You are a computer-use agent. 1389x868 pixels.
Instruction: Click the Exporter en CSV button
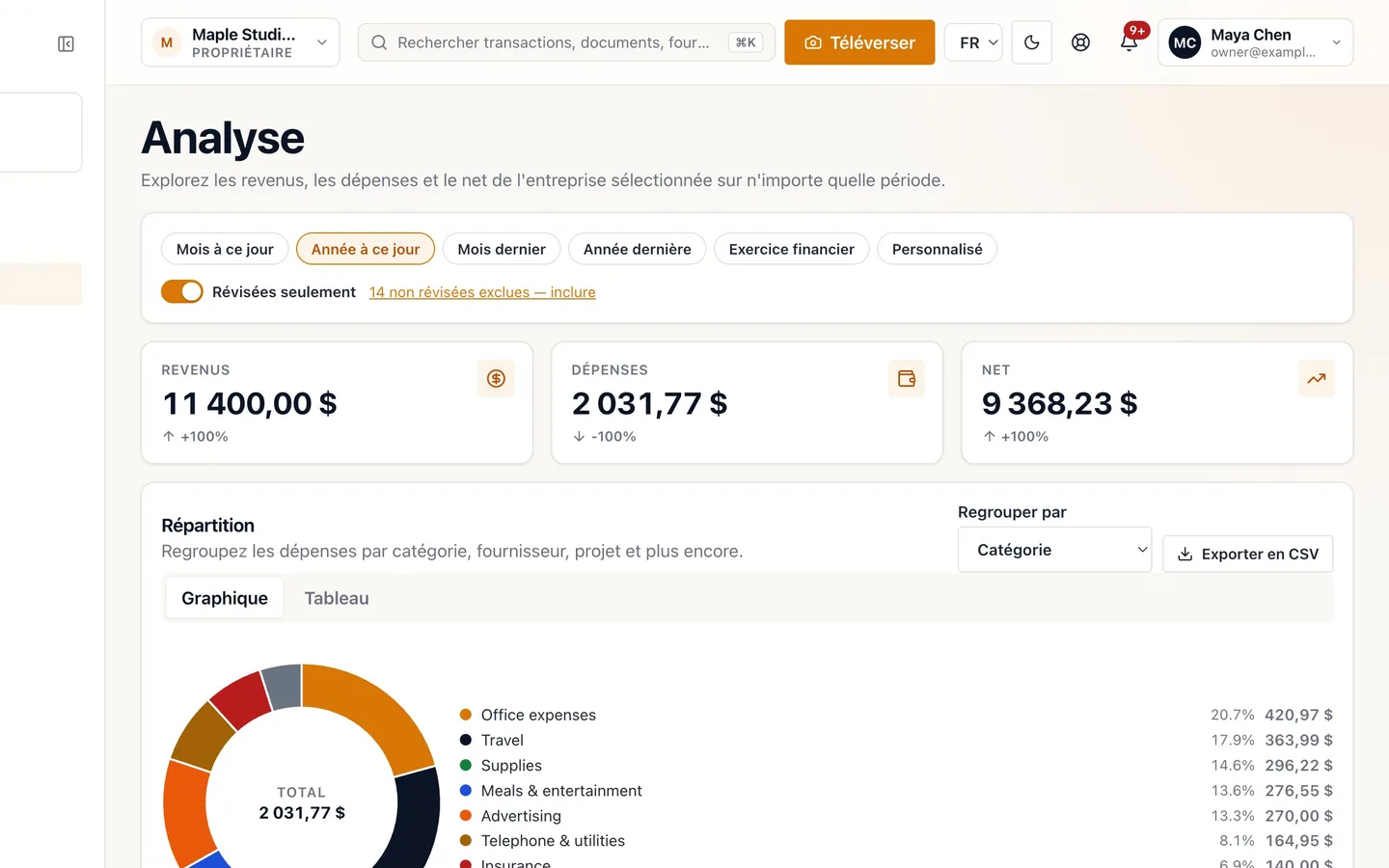coord(1247,554)
